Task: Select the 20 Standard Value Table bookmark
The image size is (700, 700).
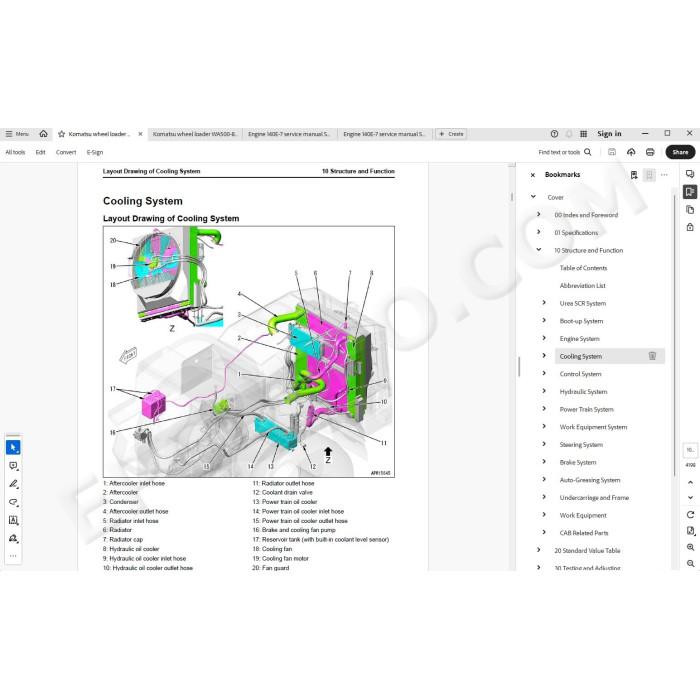Action: tap(587, 551)
